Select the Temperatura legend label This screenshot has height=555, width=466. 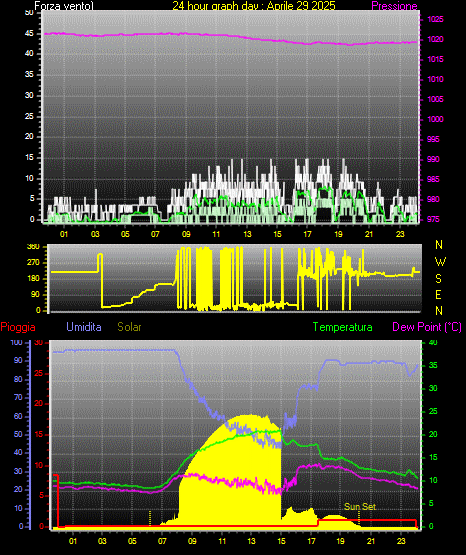coord(343,327)
